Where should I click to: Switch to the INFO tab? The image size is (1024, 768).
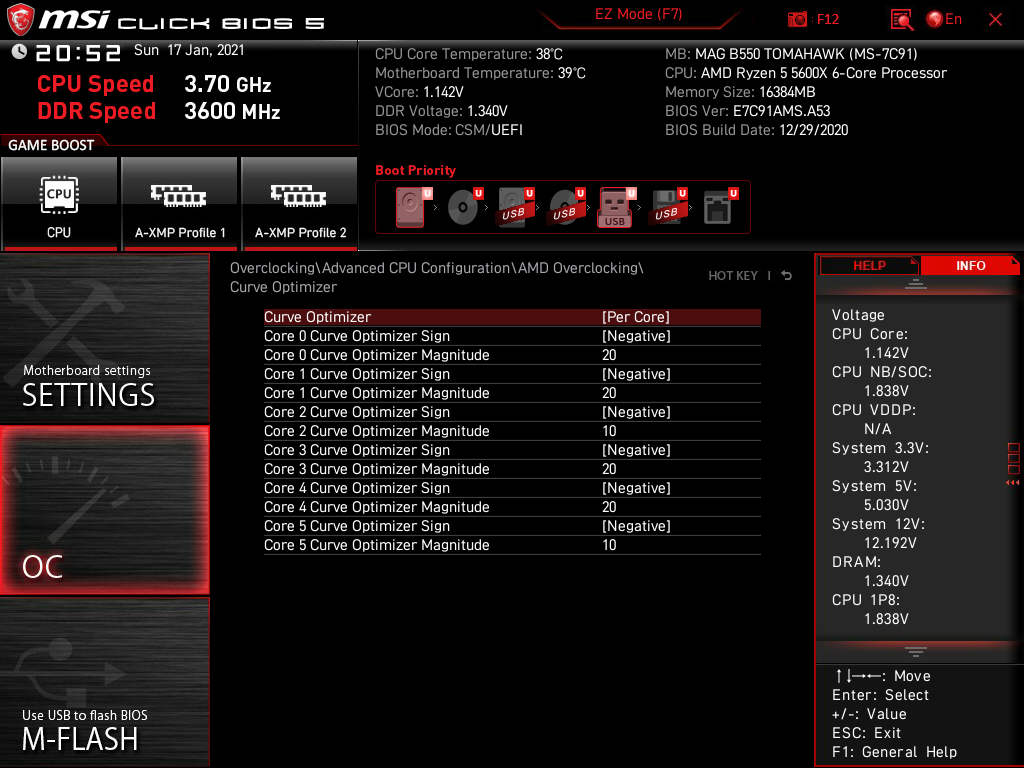(x=970, y=266)
